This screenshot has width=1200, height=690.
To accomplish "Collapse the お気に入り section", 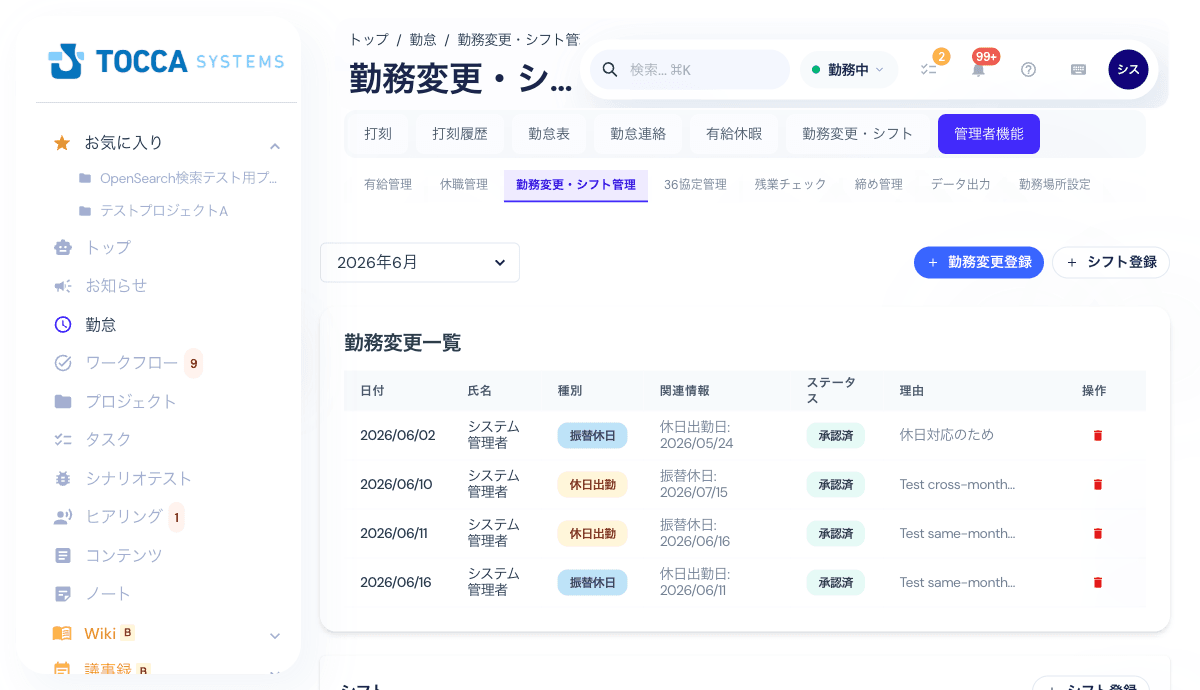I will pos(275,146).
